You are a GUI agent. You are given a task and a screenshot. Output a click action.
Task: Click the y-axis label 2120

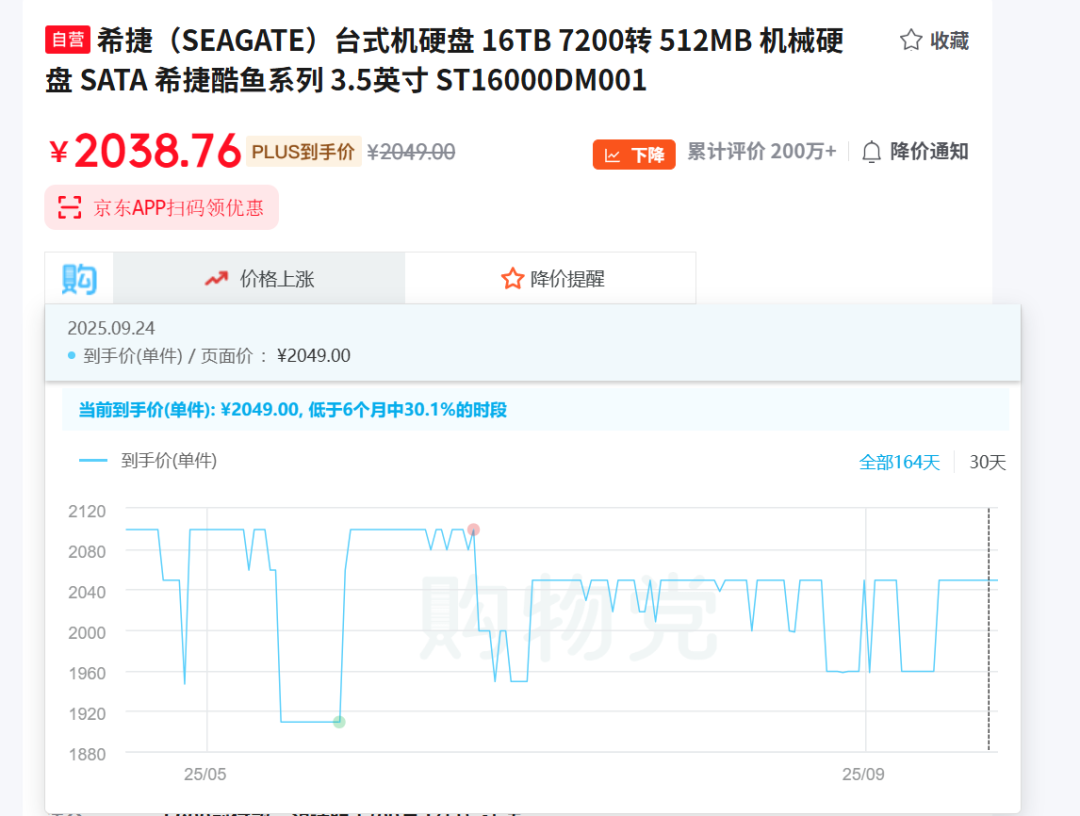(87, 511)
